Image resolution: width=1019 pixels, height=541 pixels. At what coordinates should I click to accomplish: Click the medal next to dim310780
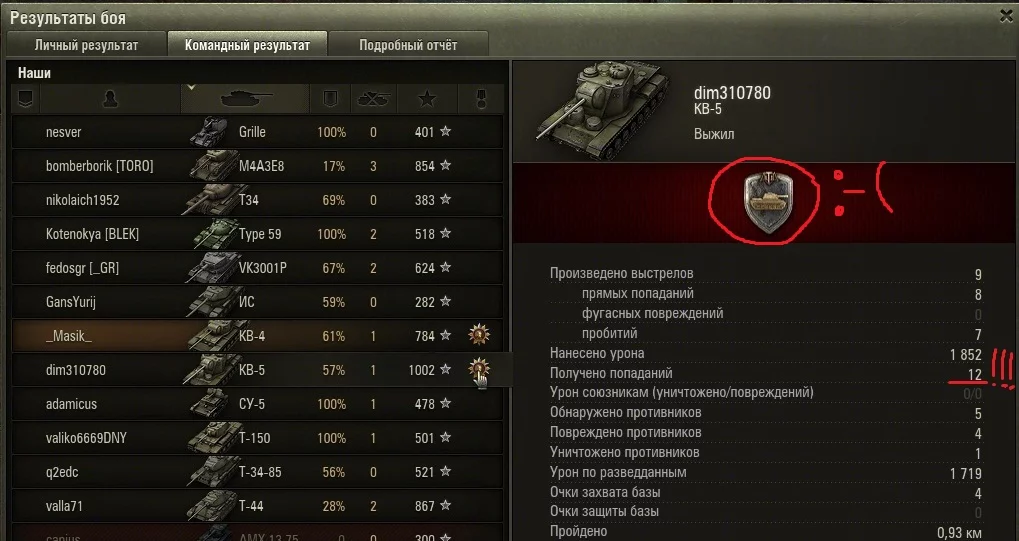tap(480, 369)
